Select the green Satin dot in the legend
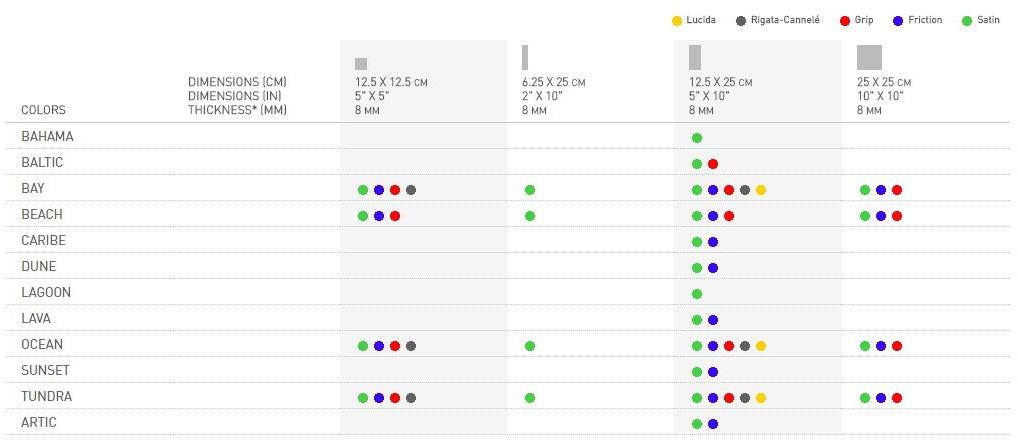 coord(966,21)
